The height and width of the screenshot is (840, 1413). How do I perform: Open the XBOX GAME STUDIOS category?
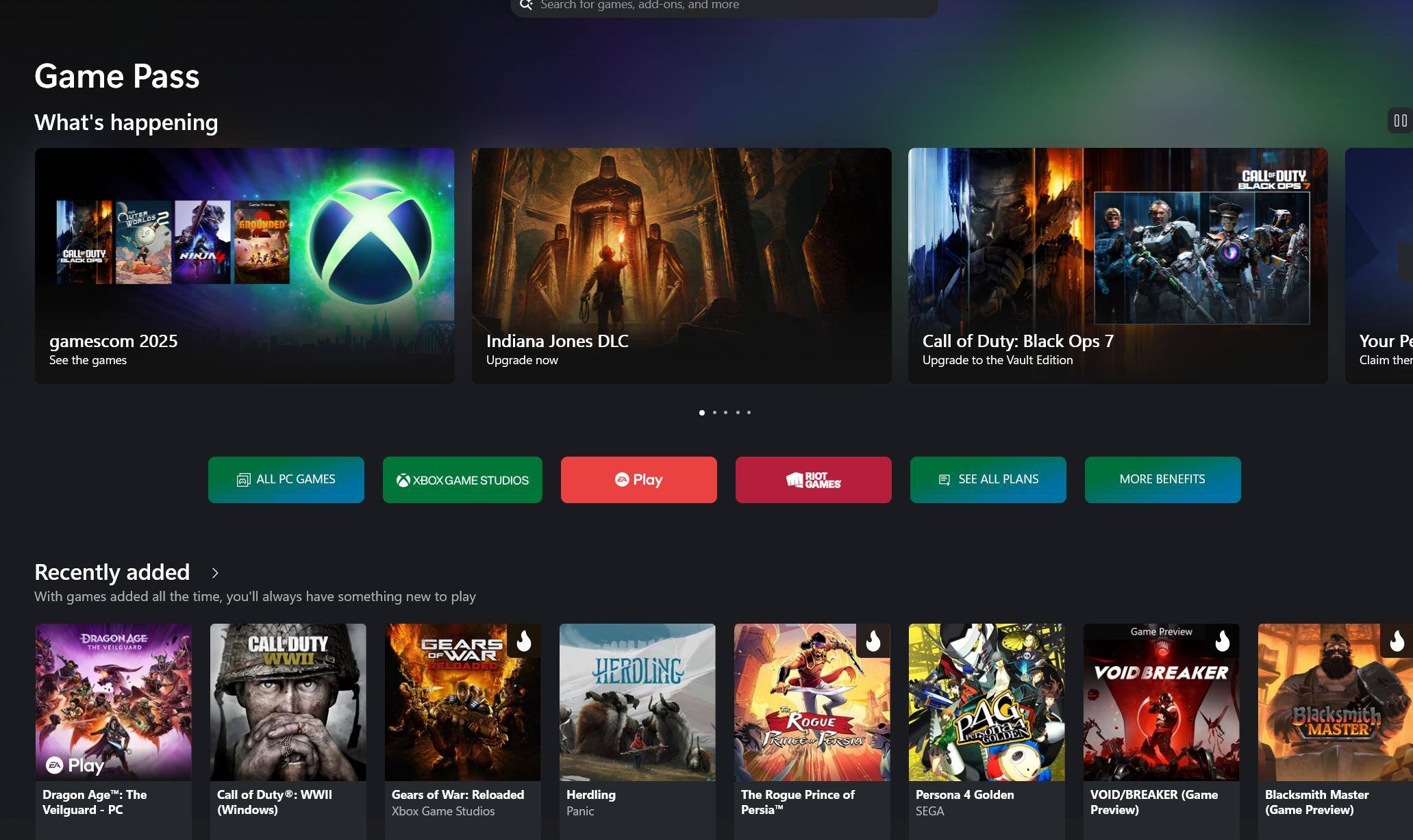462,480
